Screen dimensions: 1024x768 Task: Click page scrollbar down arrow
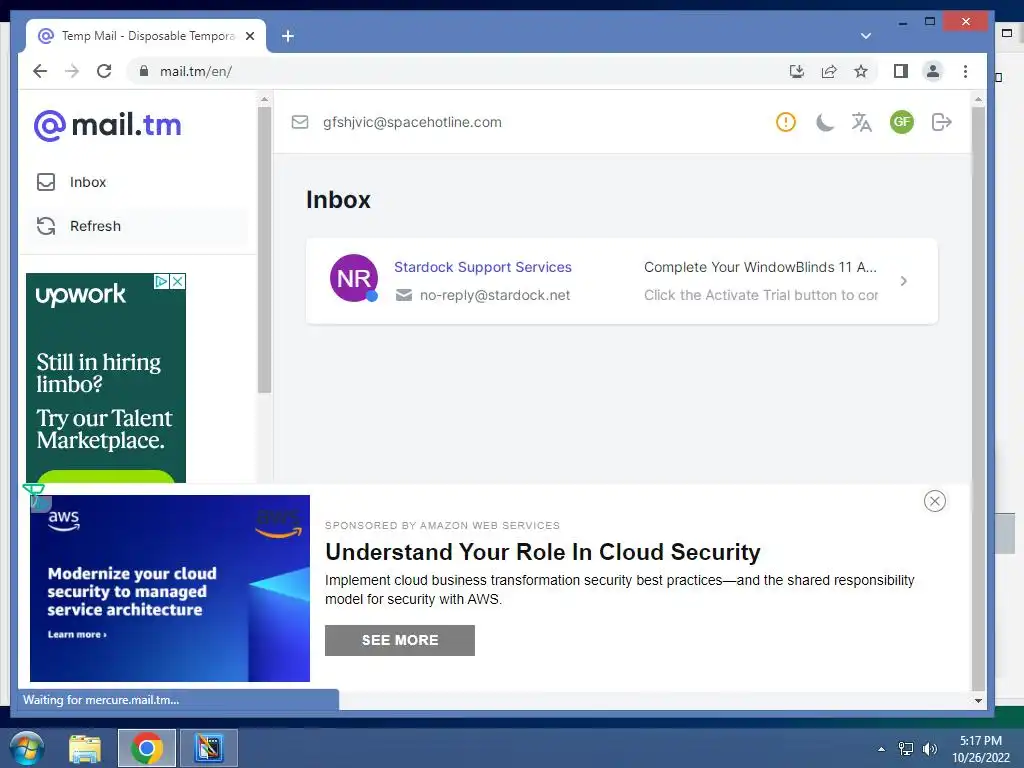pyautogui.click(x=978, y=701)
